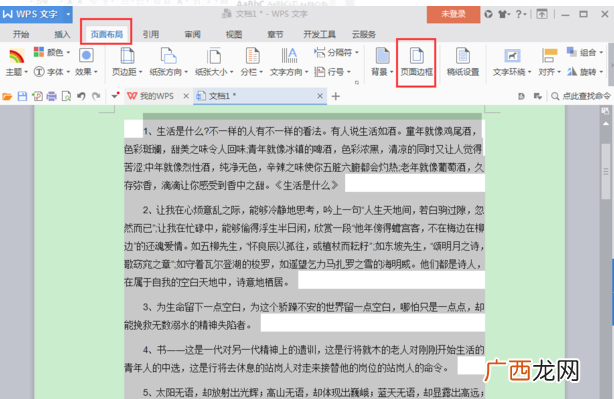Switch to the 我的WPS document tab

coord(151,96)
